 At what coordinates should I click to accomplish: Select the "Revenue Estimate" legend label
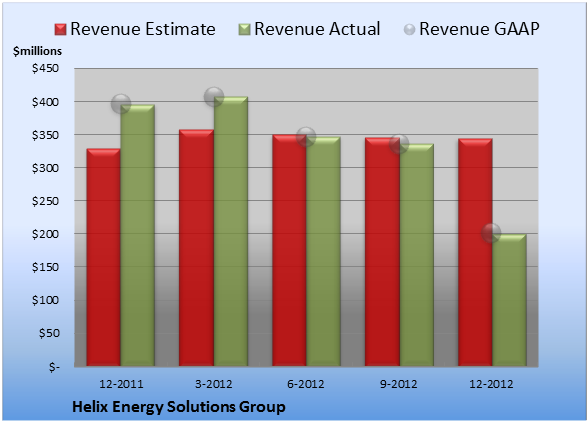[x=143, y=29]
